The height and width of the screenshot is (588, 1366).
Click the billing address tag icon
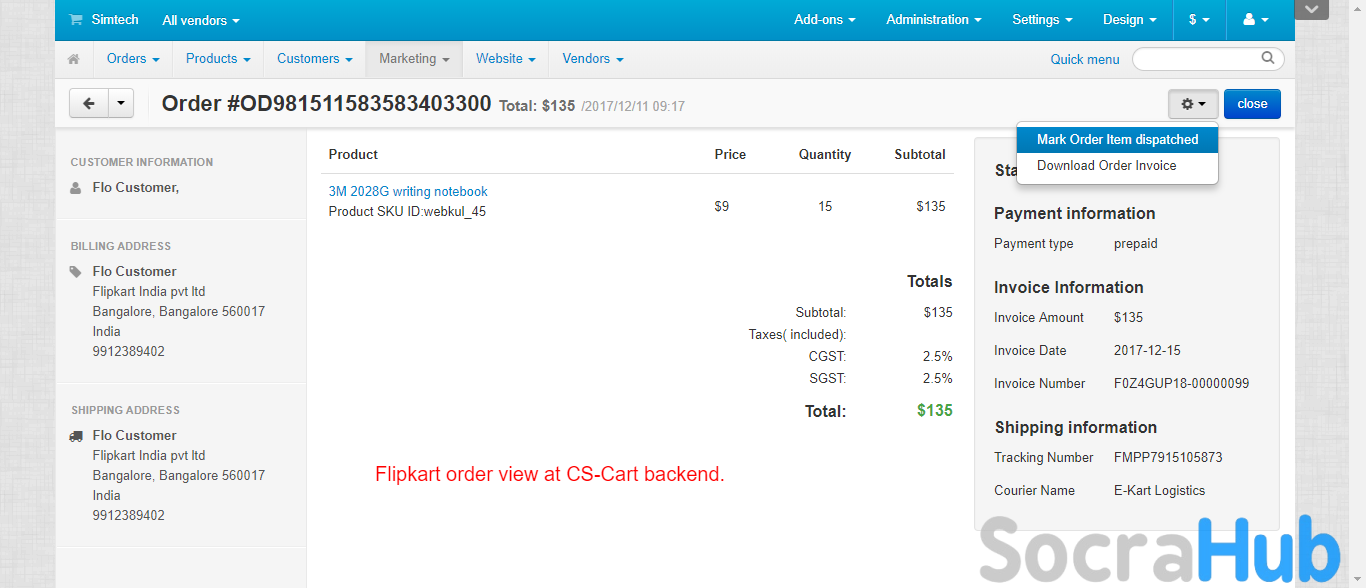click(x=76, y=271)
